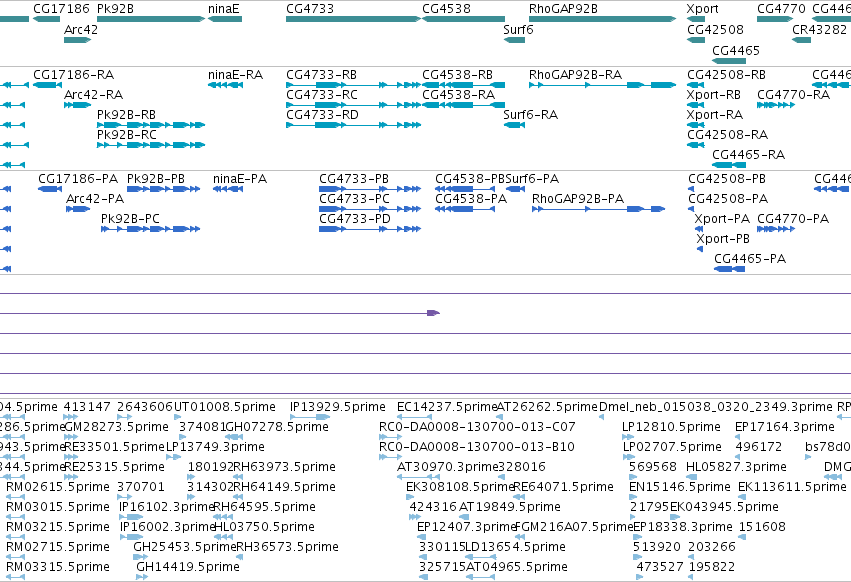The width and height of the screenshot is (851, 582).
Task: Click the CG4733-RC transcript label
Action: (322, 94)
